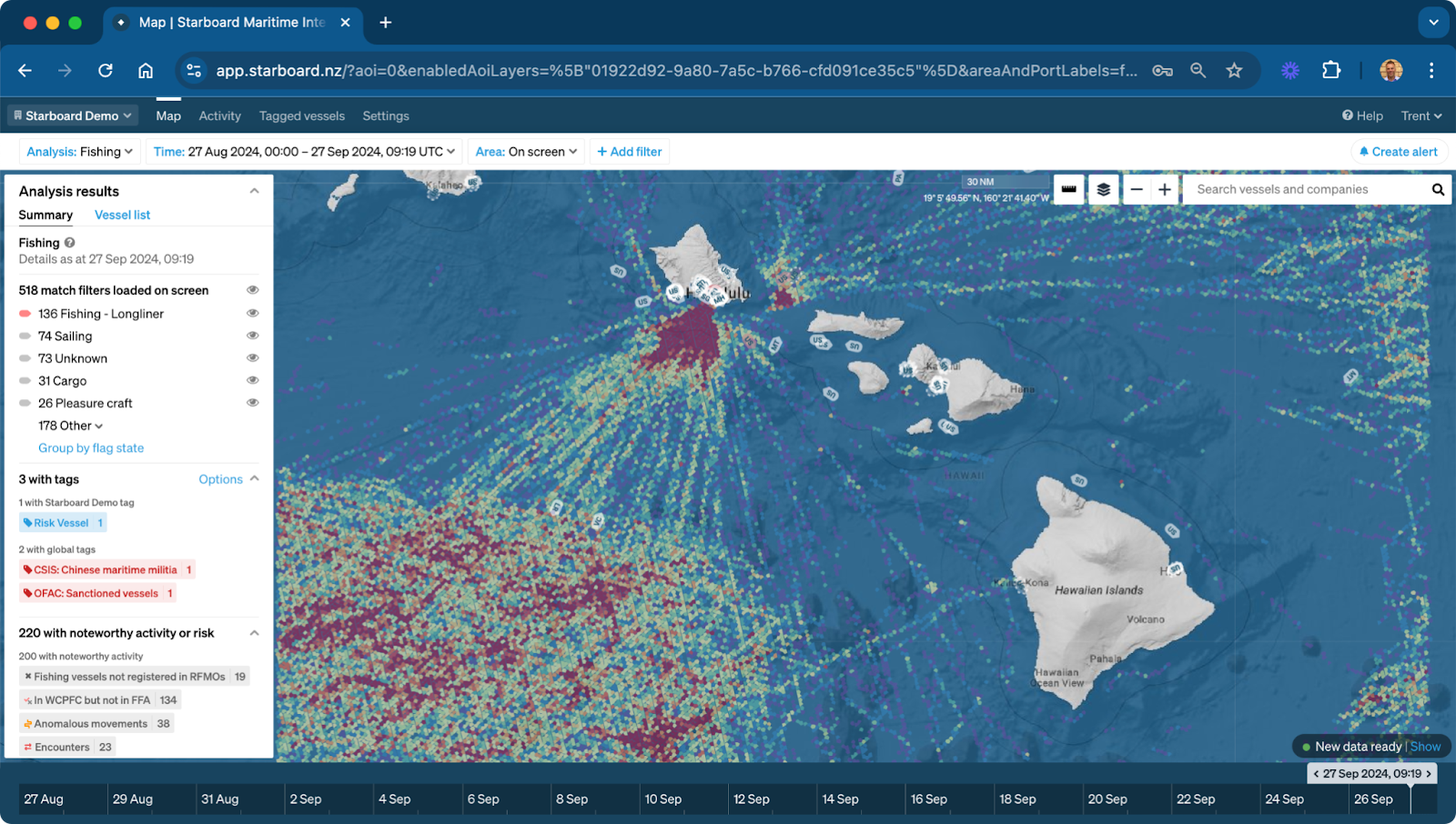Show the new data that is ready
This screenshot has height=824, width=1456.
pos(1425,747)
